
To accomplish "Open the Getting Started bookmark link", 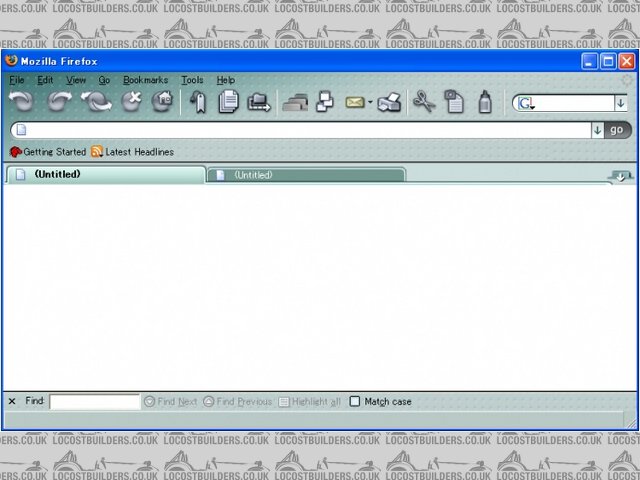I will (x=48, y=152).
